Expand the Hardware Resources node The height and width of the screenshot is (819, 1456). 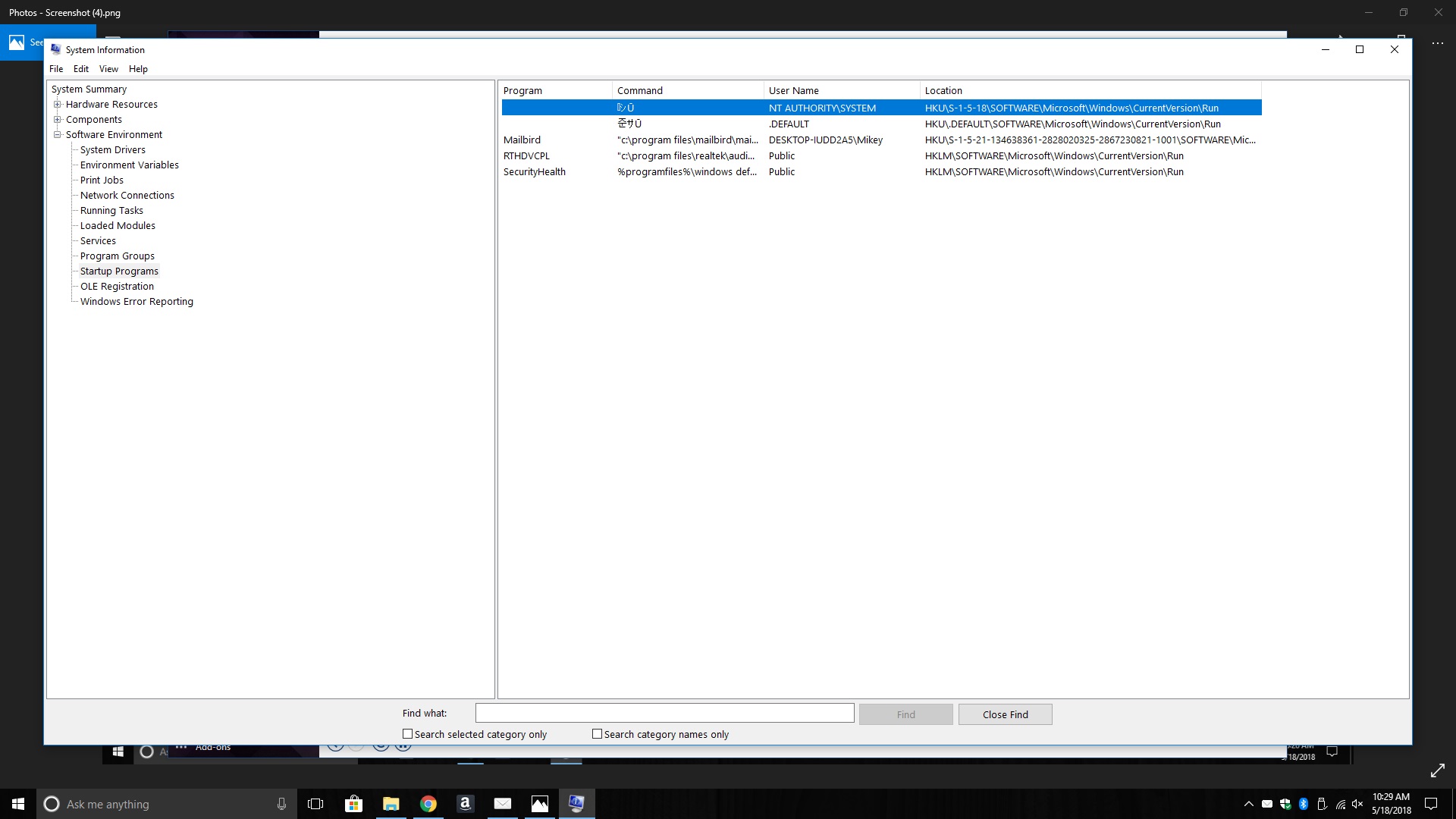[x=57, y=105]
